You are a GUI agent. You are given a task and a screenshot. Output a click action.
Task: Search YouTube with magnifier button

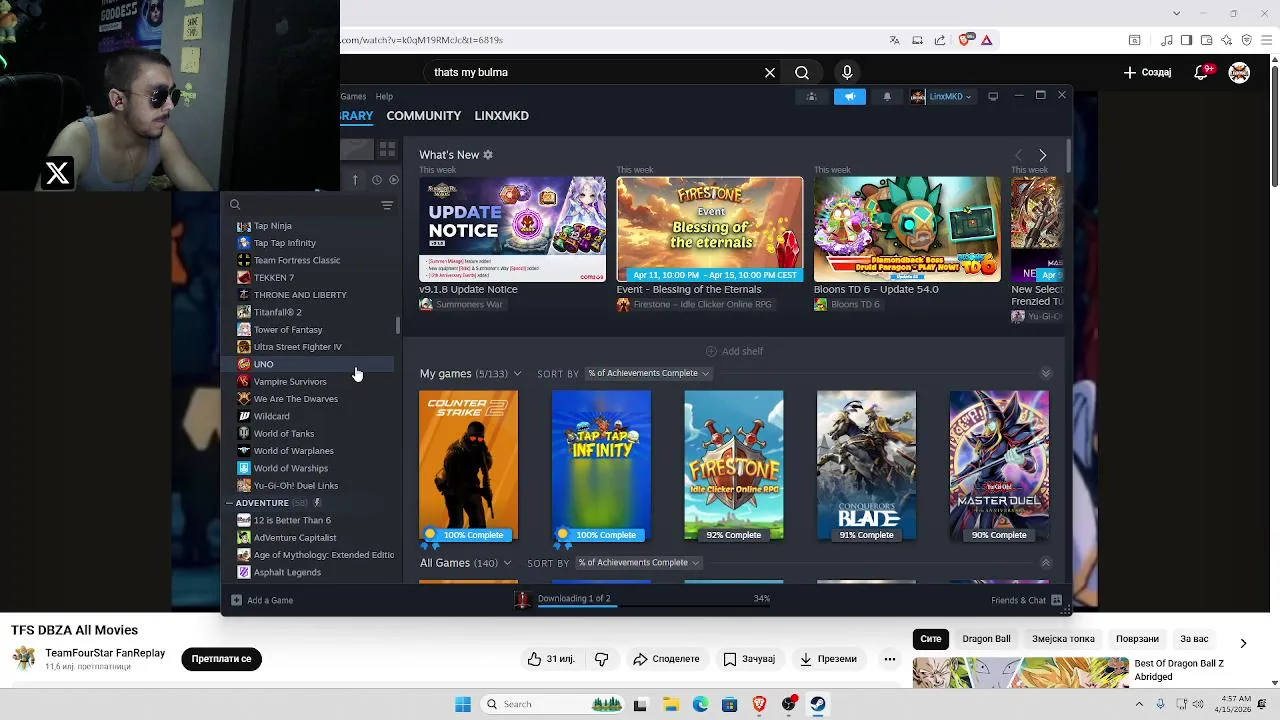tap(802, 72)
